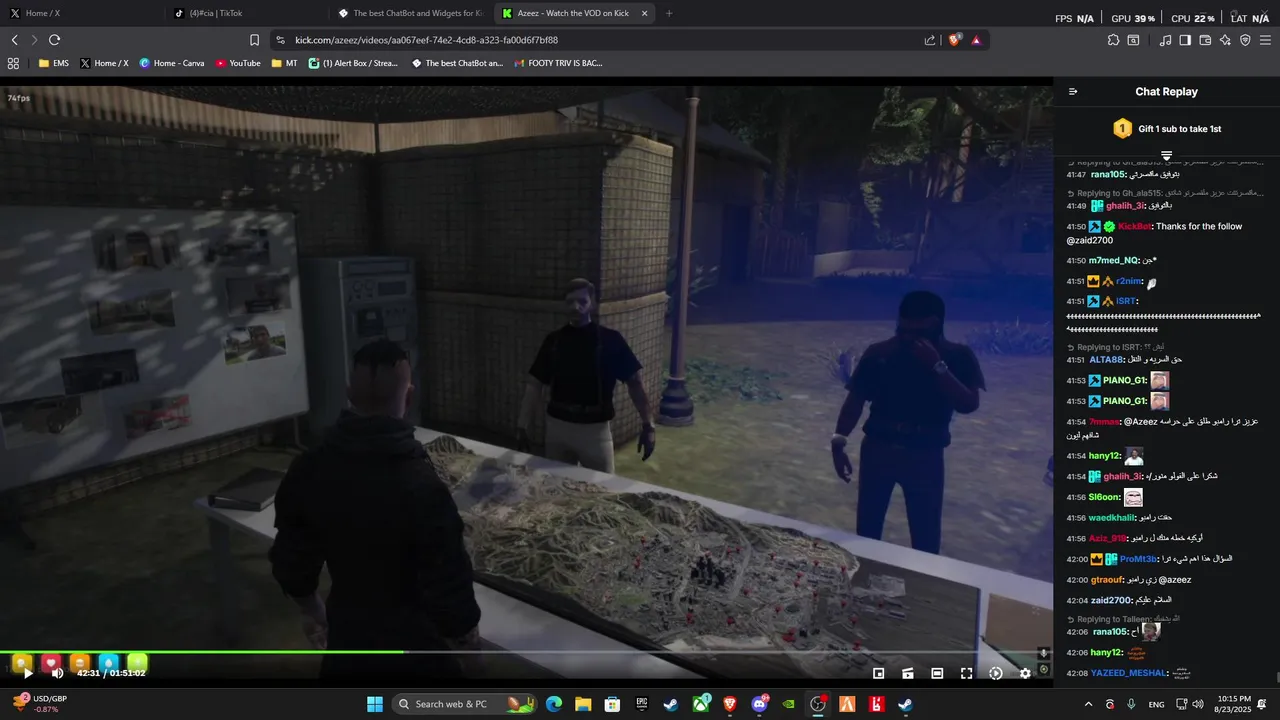Open video player settings gear
Image resolution: width=1280 pixels, height=720 pixels.
point(1025,674)
